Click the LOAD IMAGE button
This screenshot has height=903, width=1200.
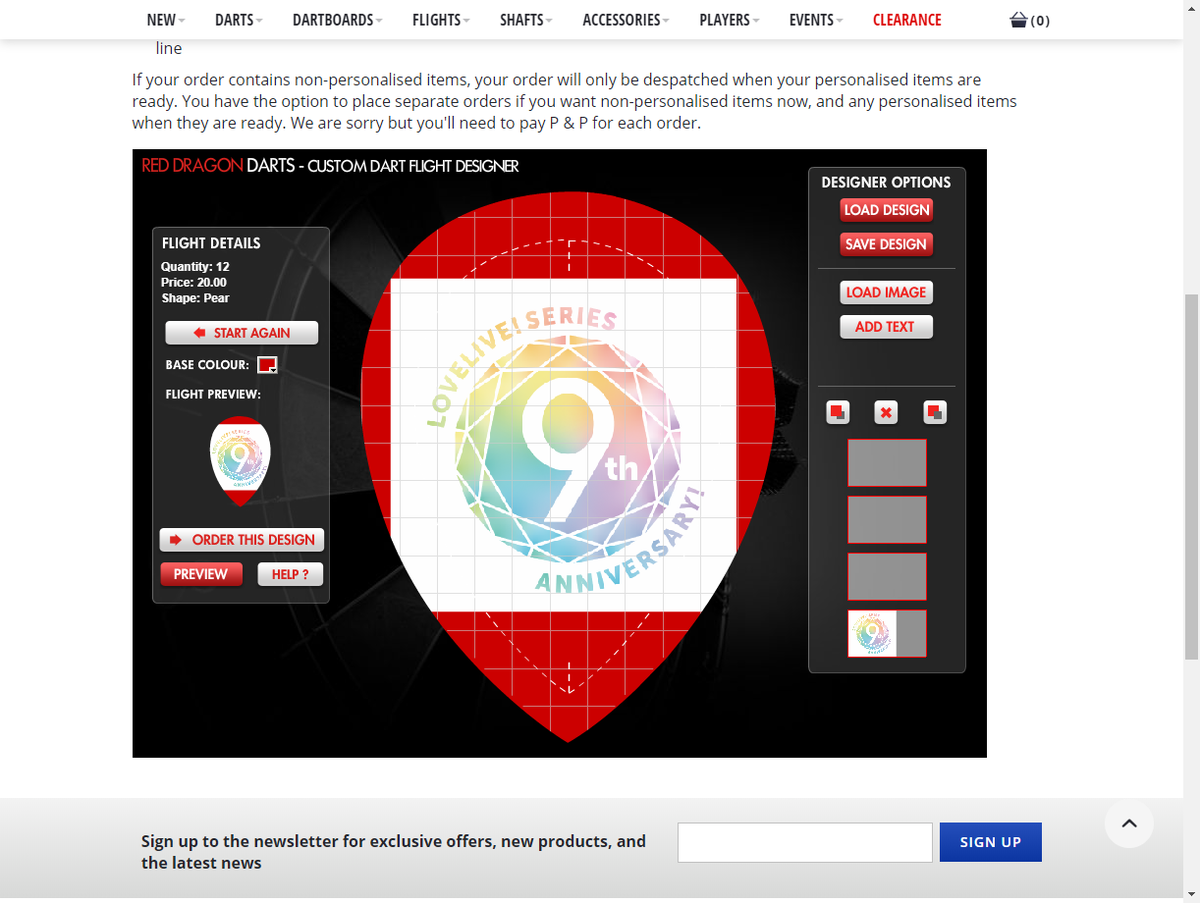point(886,293)
